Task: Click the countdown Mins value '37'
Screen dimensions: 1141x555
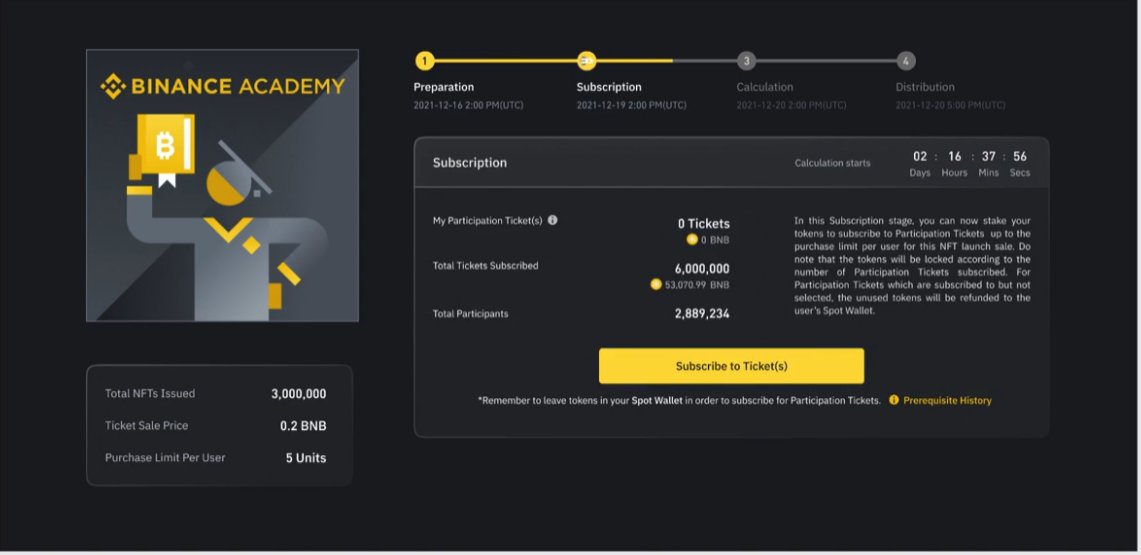Action: [988, 156]
